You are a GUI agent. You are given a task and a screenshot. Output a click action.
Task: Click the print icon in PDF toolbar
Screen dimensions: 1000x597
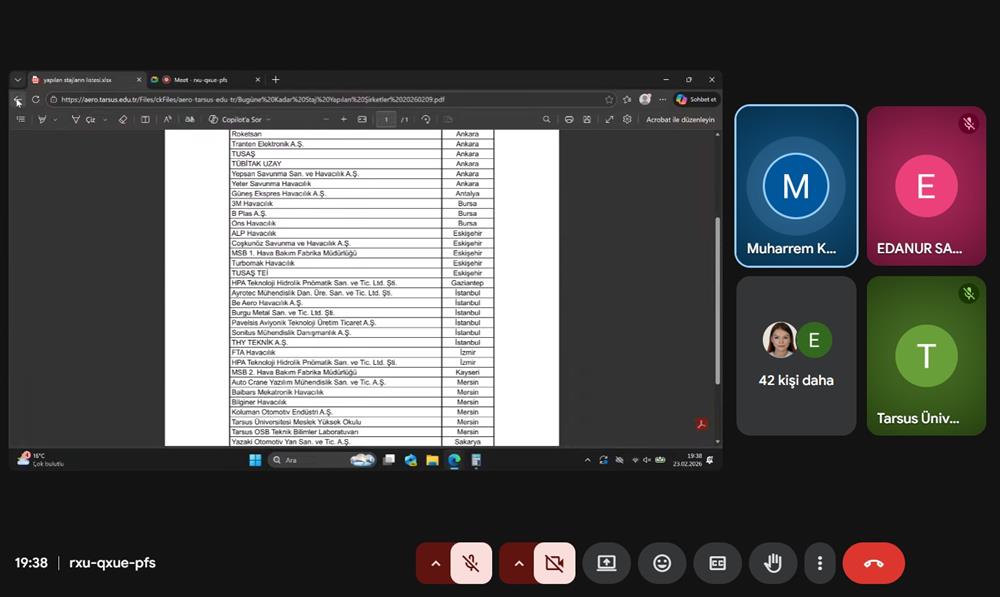point(569,119)
